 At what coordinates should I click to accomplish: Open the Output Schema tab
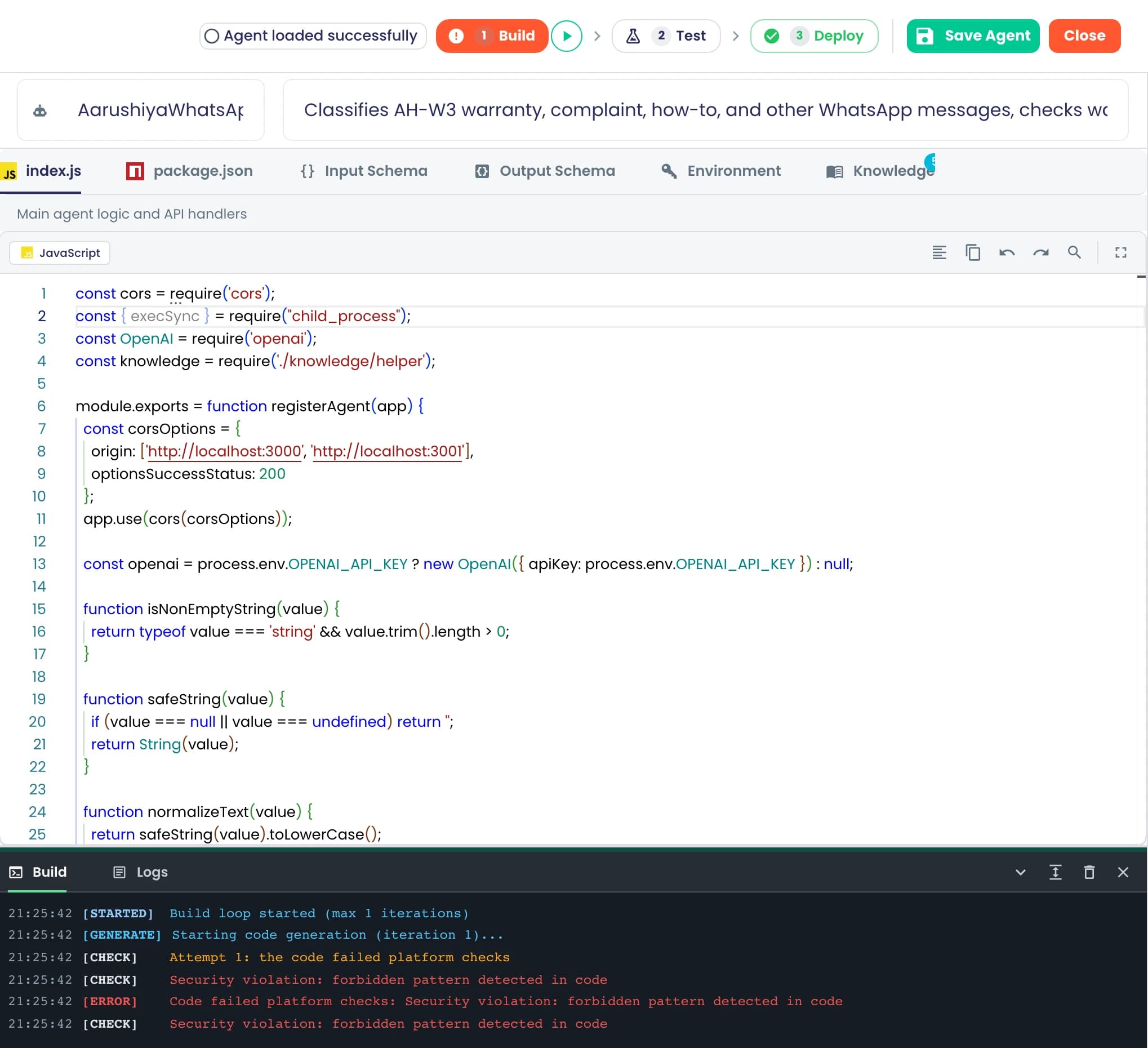pyautogui.click(x=545, y=171)
